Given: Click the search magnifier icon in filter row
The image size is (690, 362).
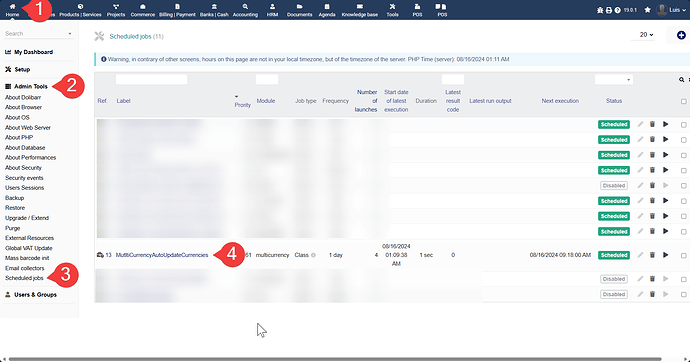Looking at the screenshot, I should [681, 80].
